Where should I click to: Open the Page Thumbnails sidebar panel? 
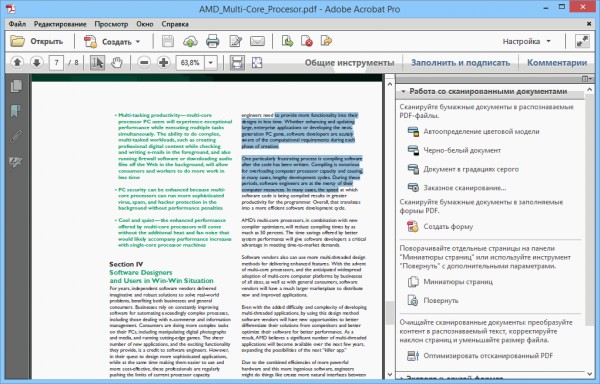pyautogui.click(x=16, y=86)
